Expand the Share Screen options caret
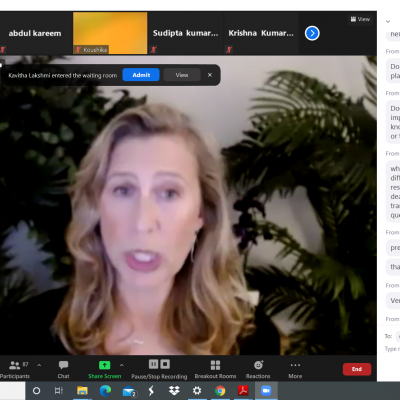The width and height of the screenshot is (400, 400). [121, 365]
